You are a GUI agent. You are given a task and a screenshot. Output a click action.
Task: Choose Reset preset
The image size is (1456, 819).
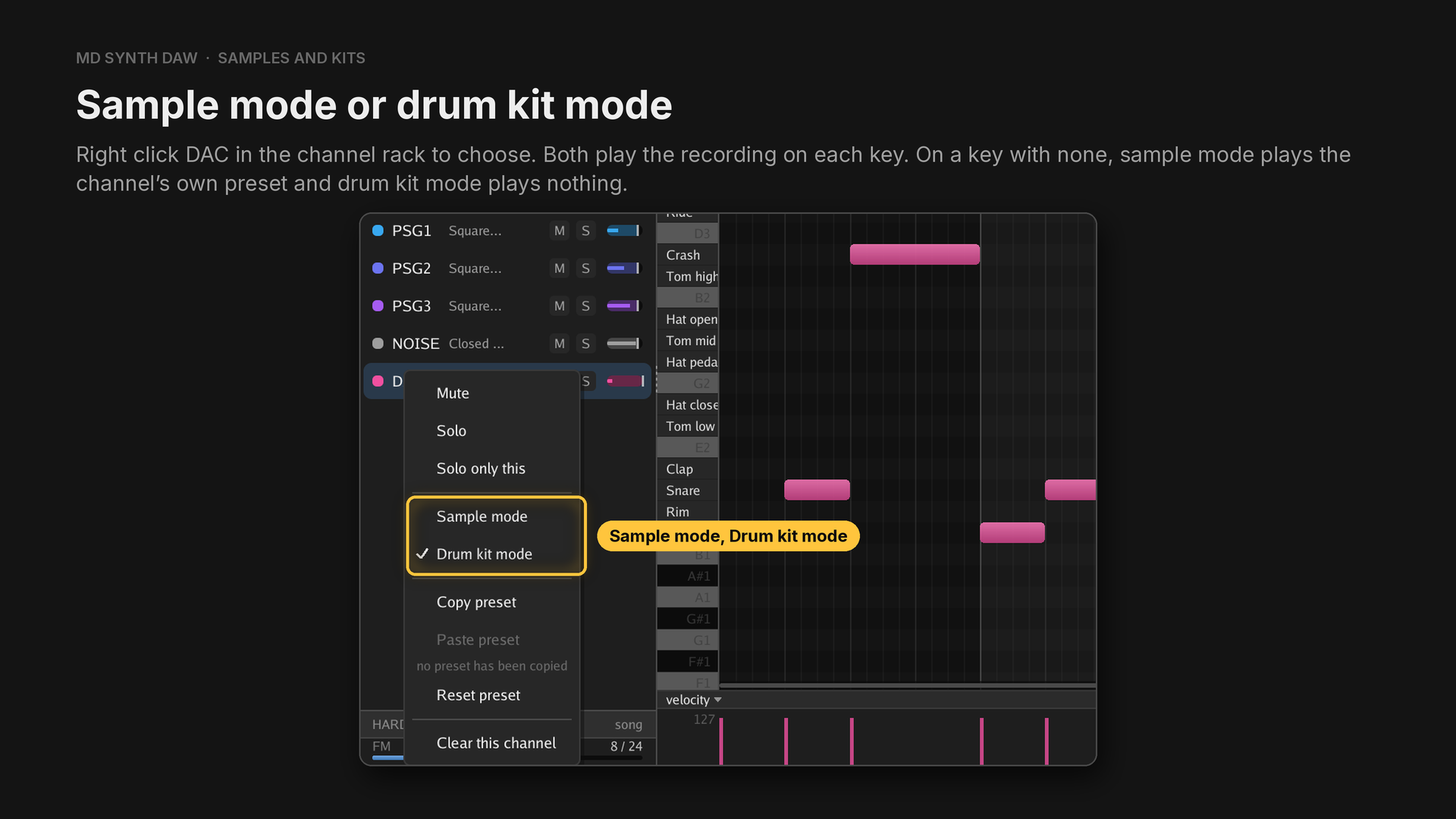pos(493,695)
